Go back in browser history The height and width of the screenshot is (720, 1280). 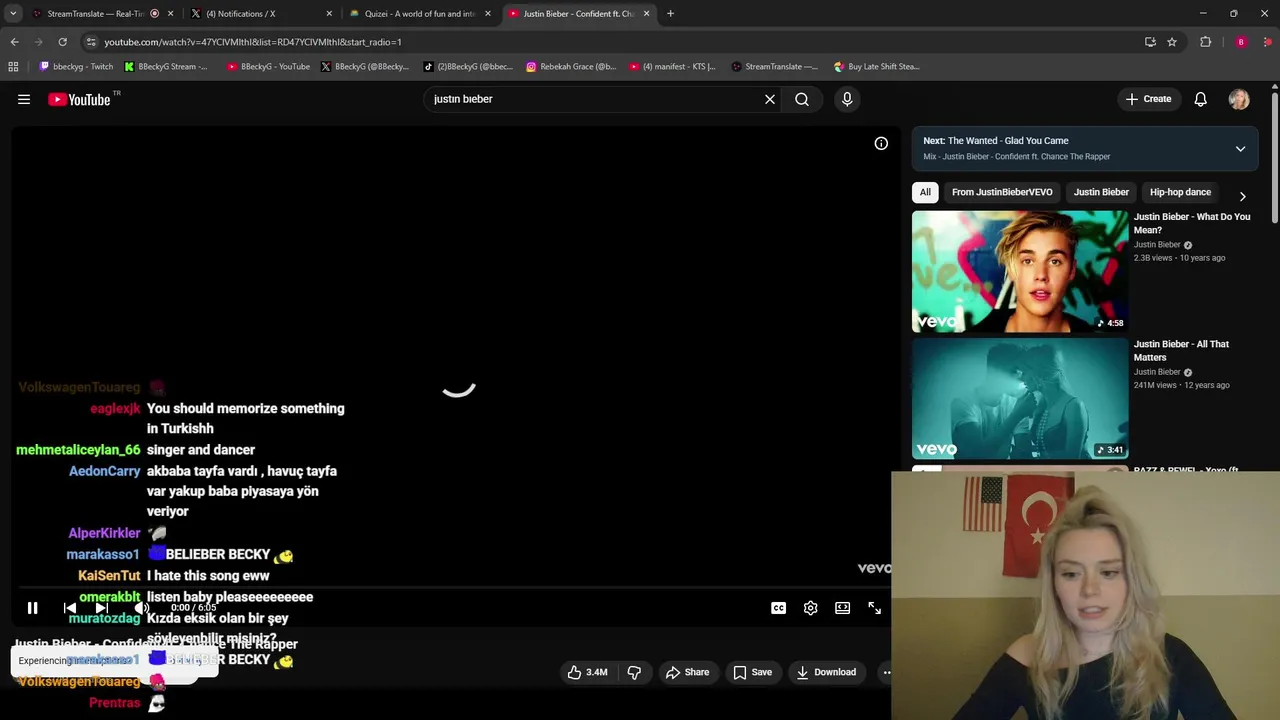point(14,42)
